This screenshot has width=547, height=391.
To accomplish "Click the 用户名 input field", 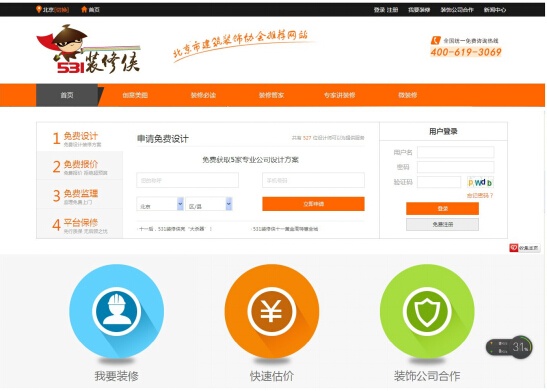I will 456,152.
